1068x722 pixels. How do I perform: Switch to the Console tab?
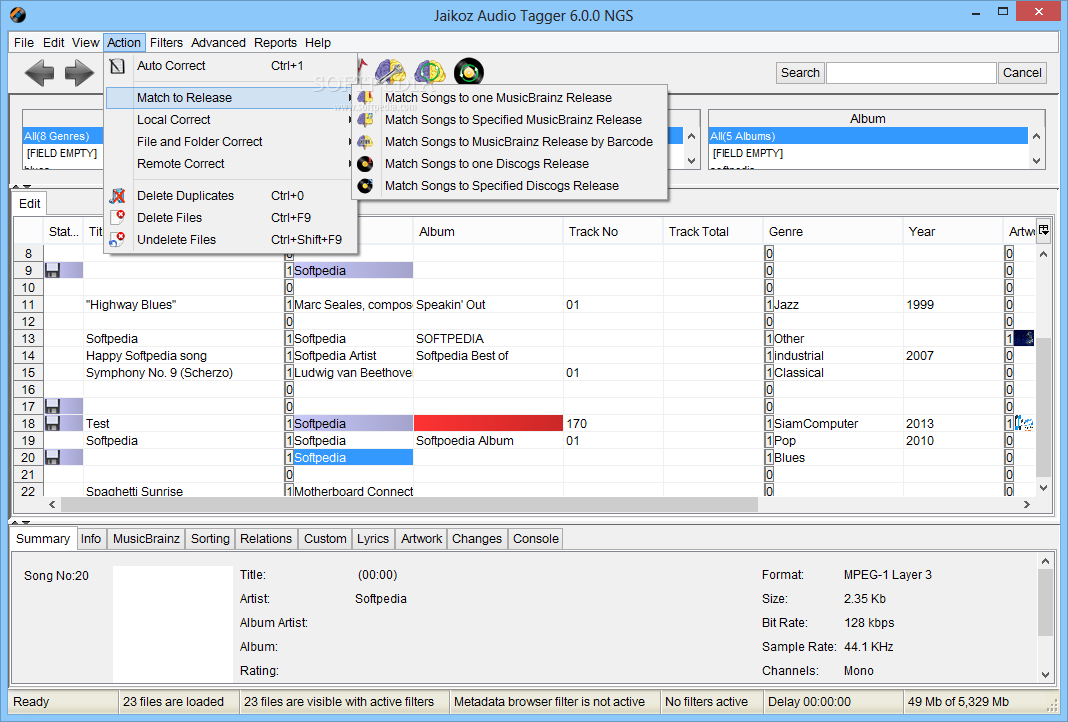[536, 539]
